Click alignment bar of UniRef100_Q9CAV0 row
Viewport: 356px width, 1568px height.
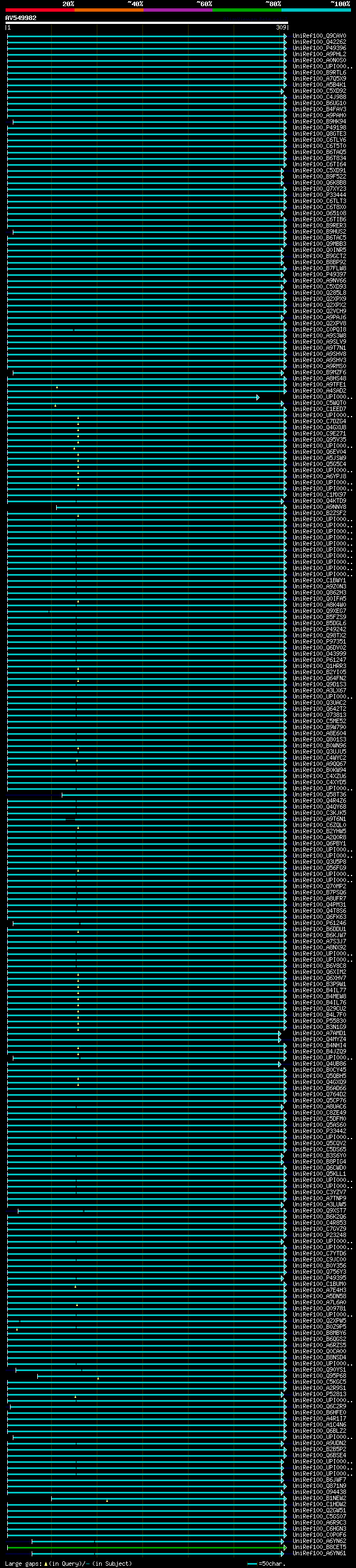click(x=147, y=36)
